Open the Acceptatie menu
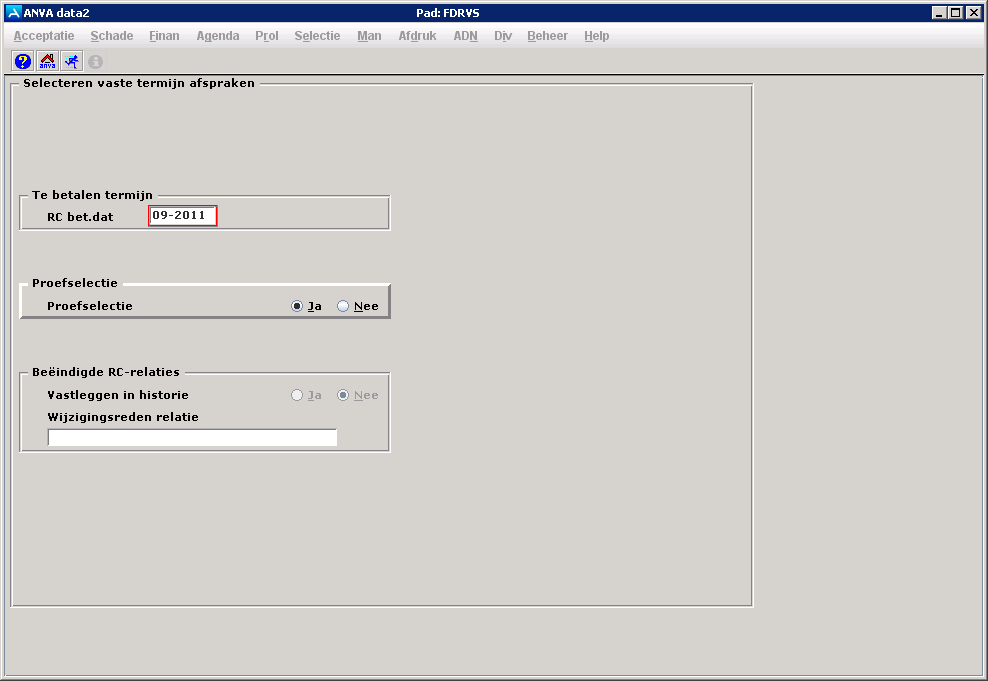988x681 pixels. coord(44,36)
